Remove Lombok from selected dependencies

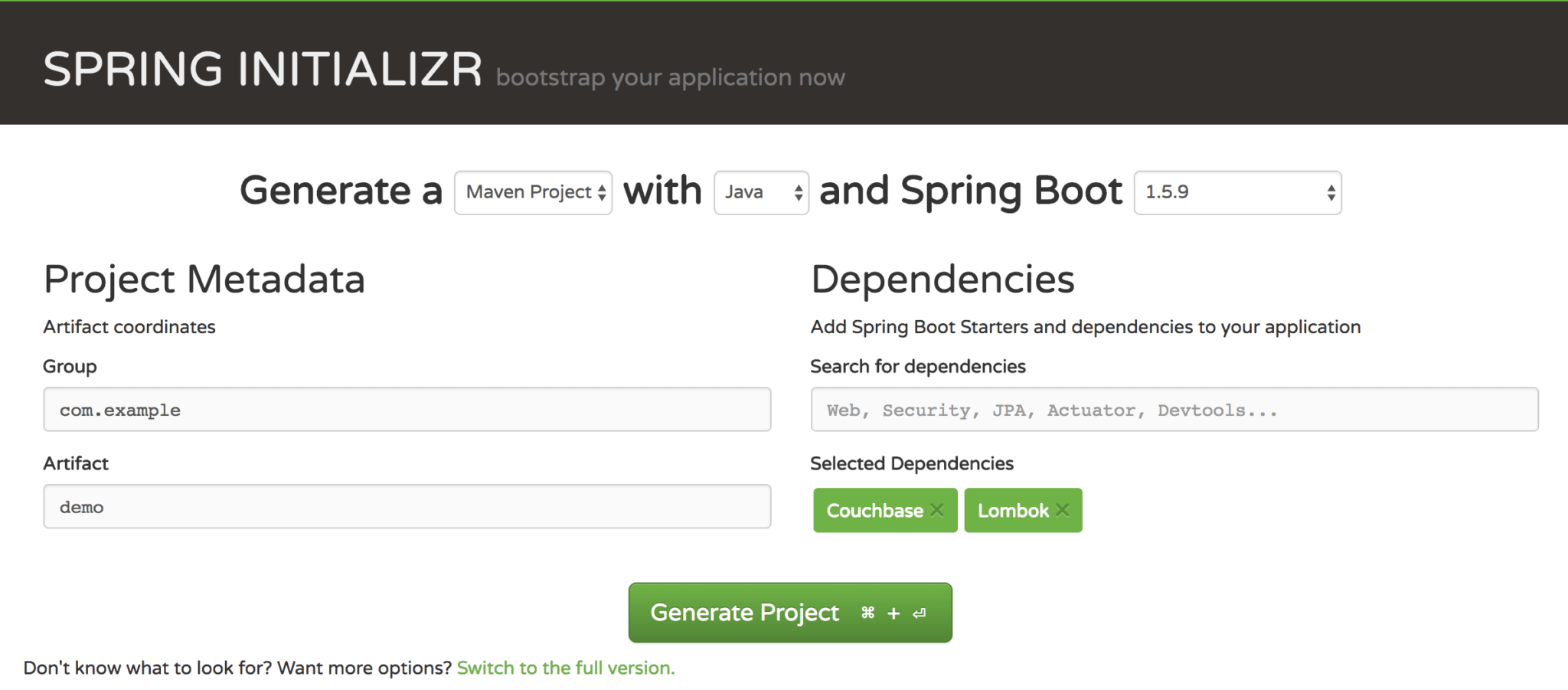[x=1062, y=510]
